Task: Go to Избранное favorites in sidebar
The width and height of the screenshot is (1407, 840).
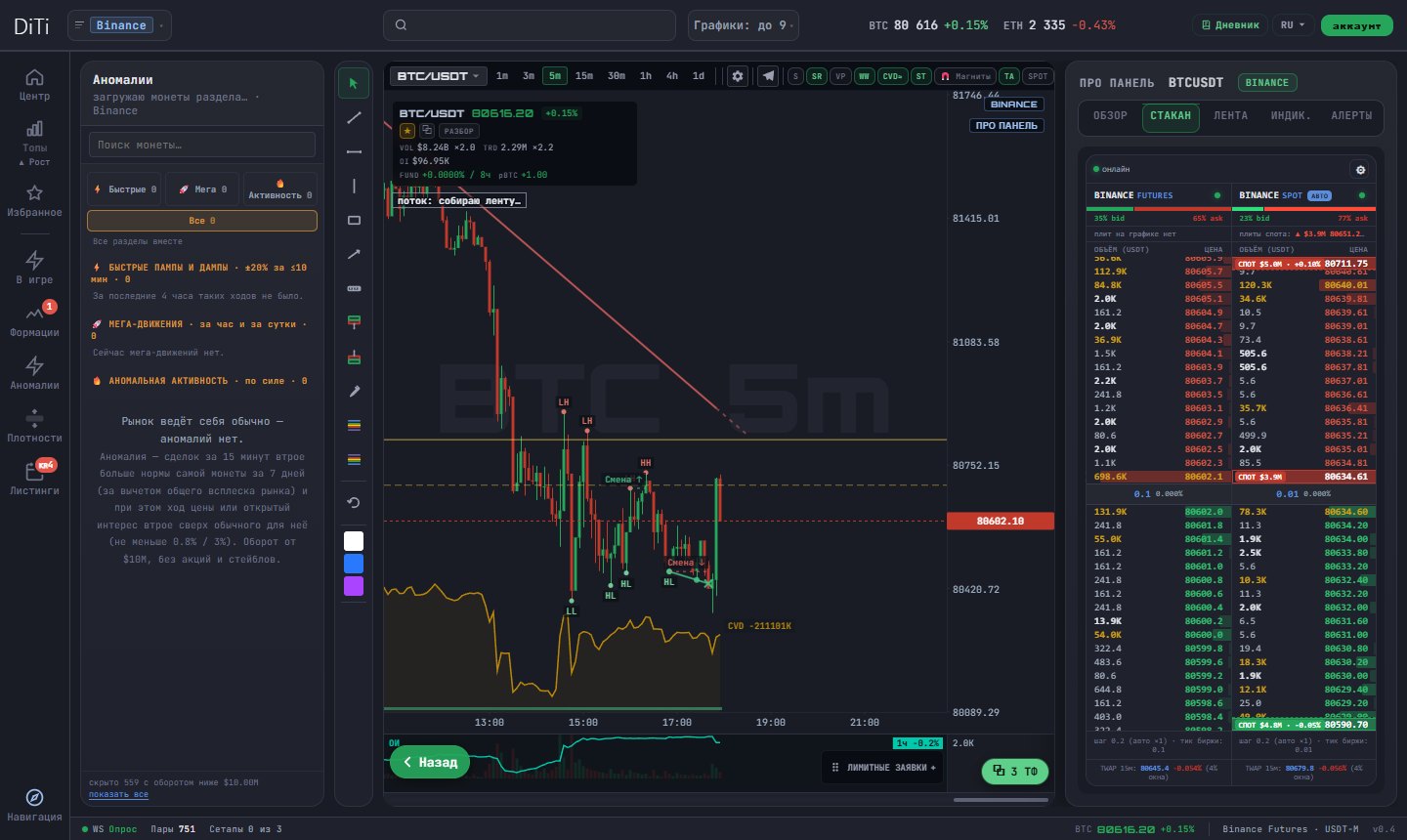Action: [34, 200]
